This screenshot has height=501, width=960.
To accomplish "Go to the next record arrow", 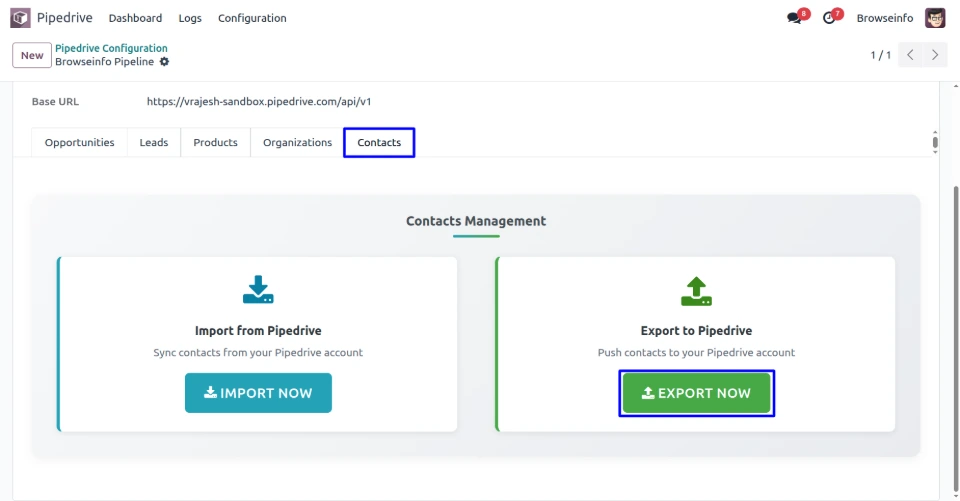I will pos(935,55).
